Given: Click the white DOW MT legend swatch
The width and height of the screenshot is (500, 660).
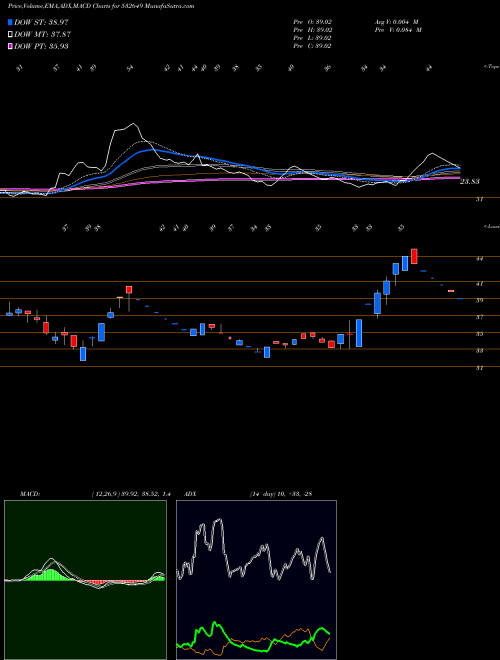Looking at the screenshot, I should [11, 34].
